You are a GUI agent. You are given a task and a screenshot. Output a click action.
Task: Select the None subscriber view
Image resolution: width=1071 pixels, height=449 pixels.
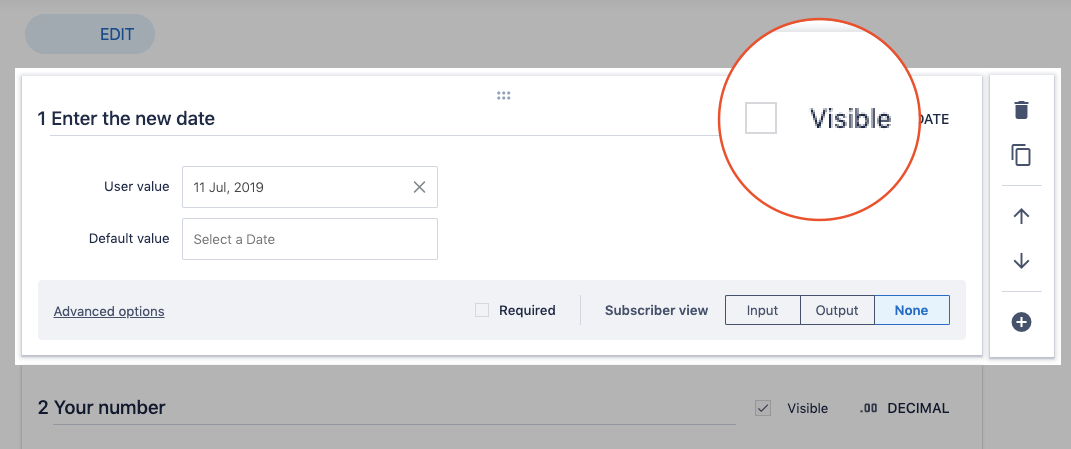[911, 310]
